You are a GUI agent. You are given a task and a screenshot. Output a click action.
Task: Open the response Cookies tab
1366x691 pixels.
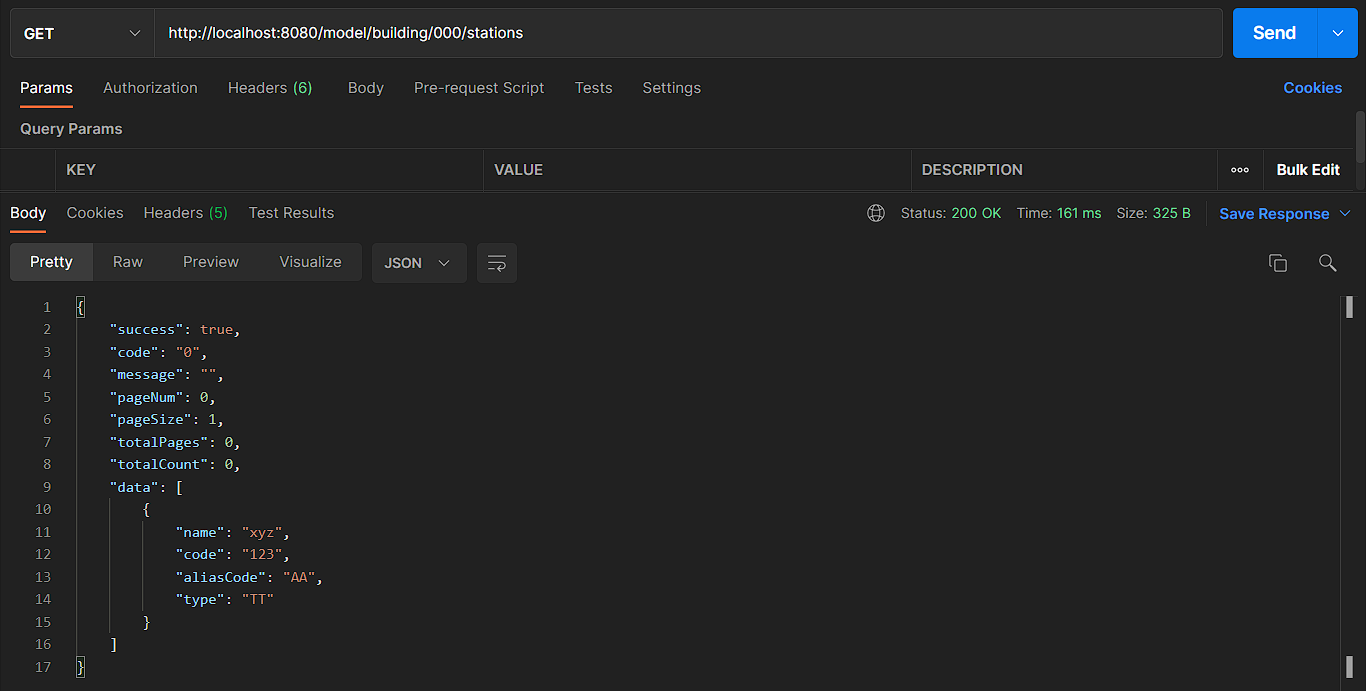click(94, 212)
